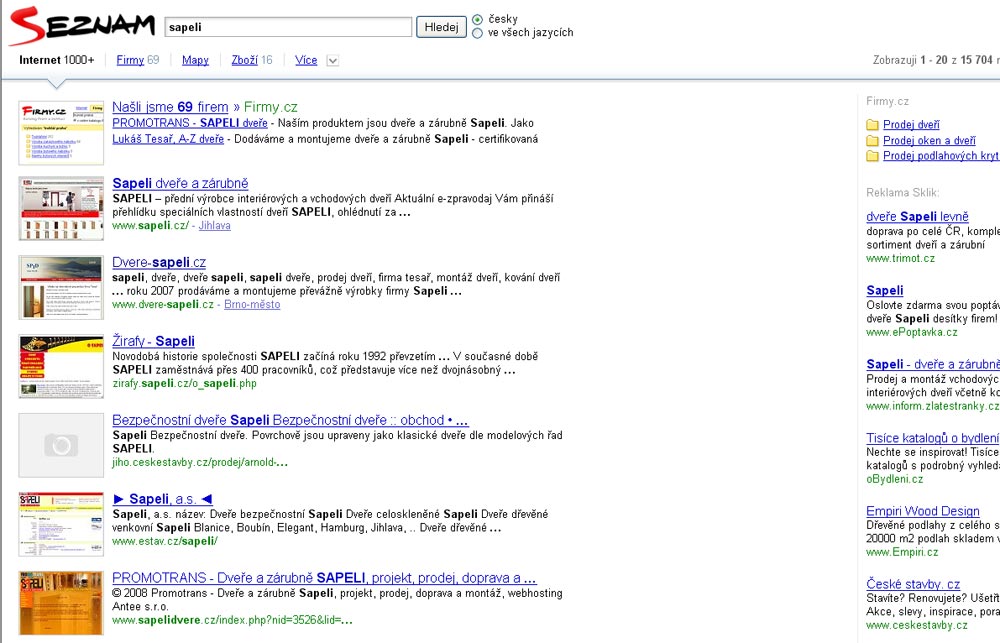1000x643 pixels.
Task: Click the www.sapeli.cz/ green URL
Action: (151, 226)
